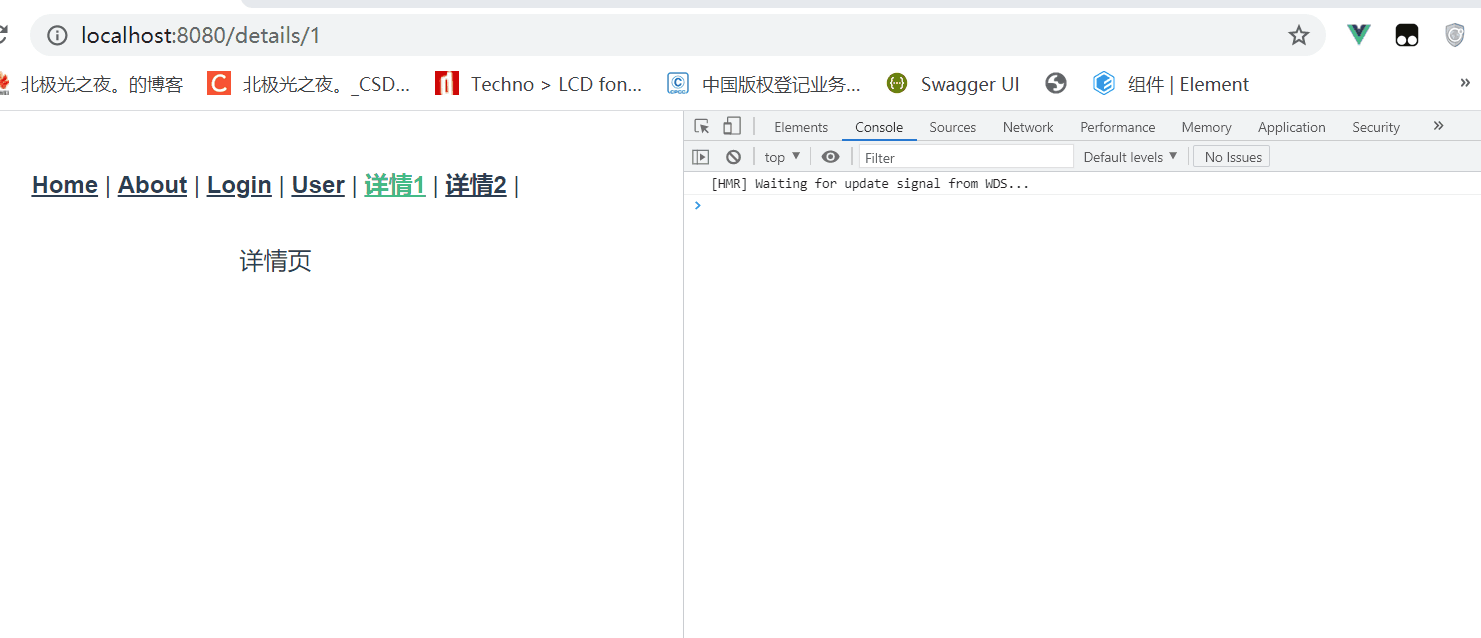The image size is (1481, 638).
Task: Click the shield extension icon in toolbar
Action: (1453, 34)
